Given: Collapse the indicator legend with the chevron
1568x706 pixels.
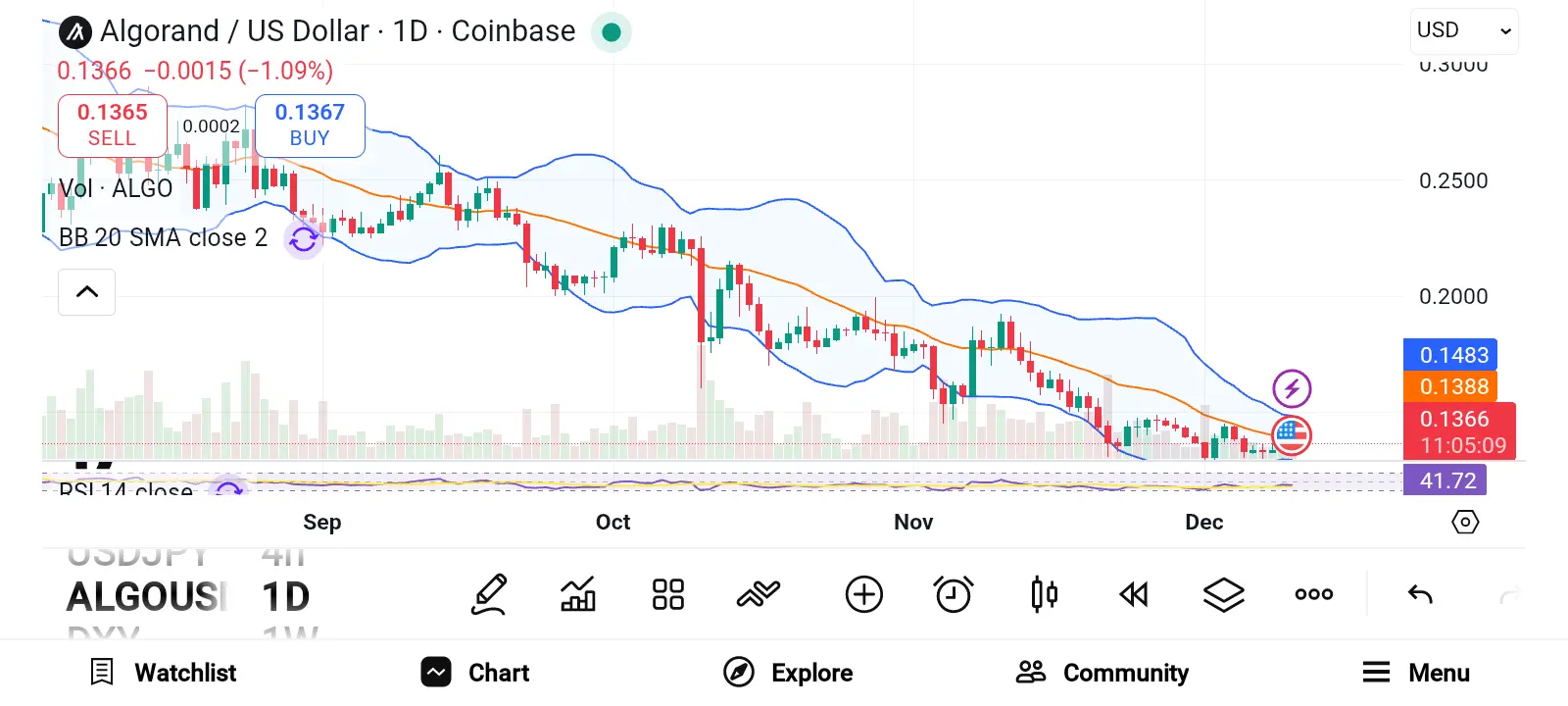Looking at the screenshot, I should [x=87, y=292].
